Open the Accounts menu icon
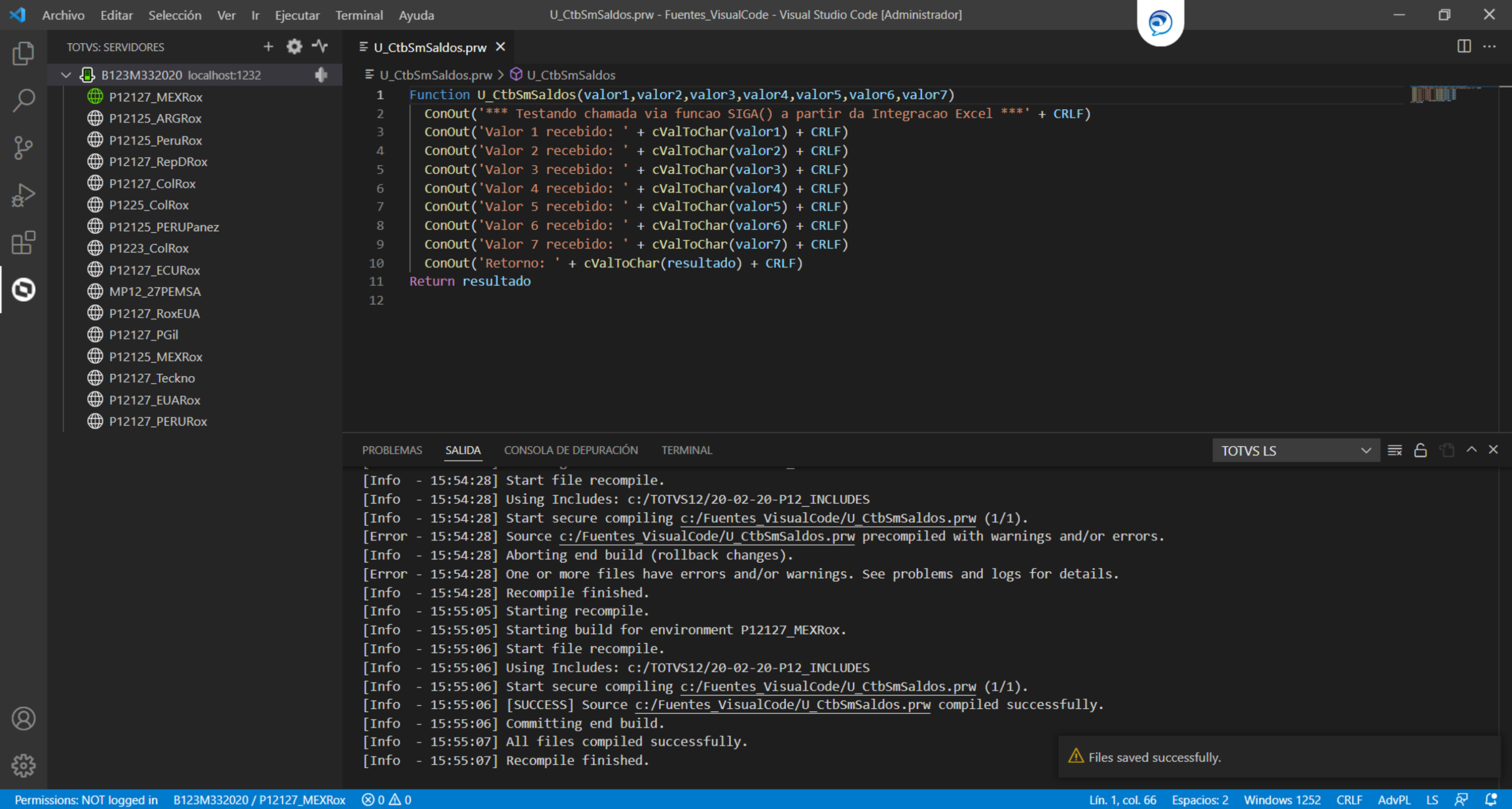 (x=24, y=719)
